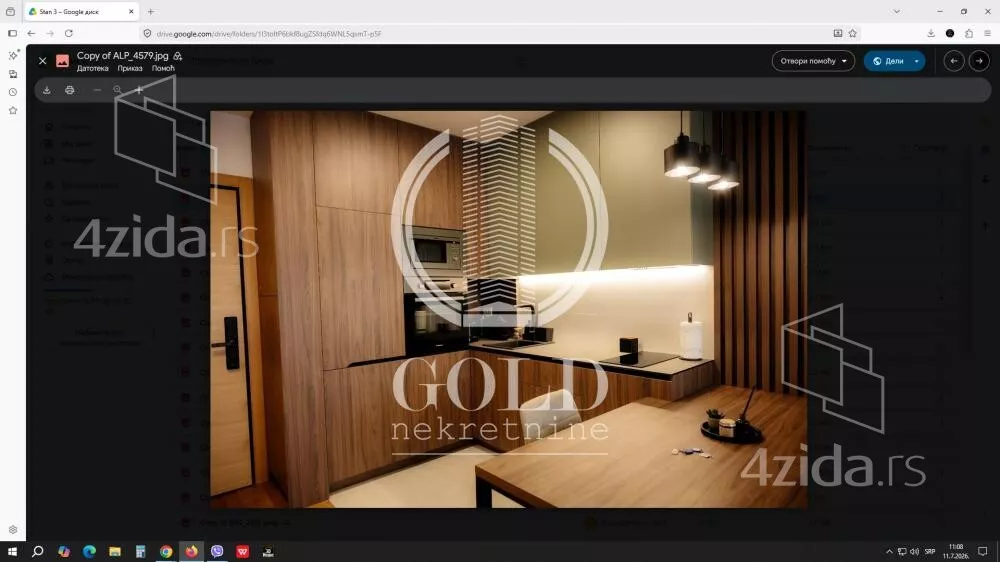Open the Приказ menu
Image resolution: width=1000 pixels, height=562 pixels.
click(129, 68)
